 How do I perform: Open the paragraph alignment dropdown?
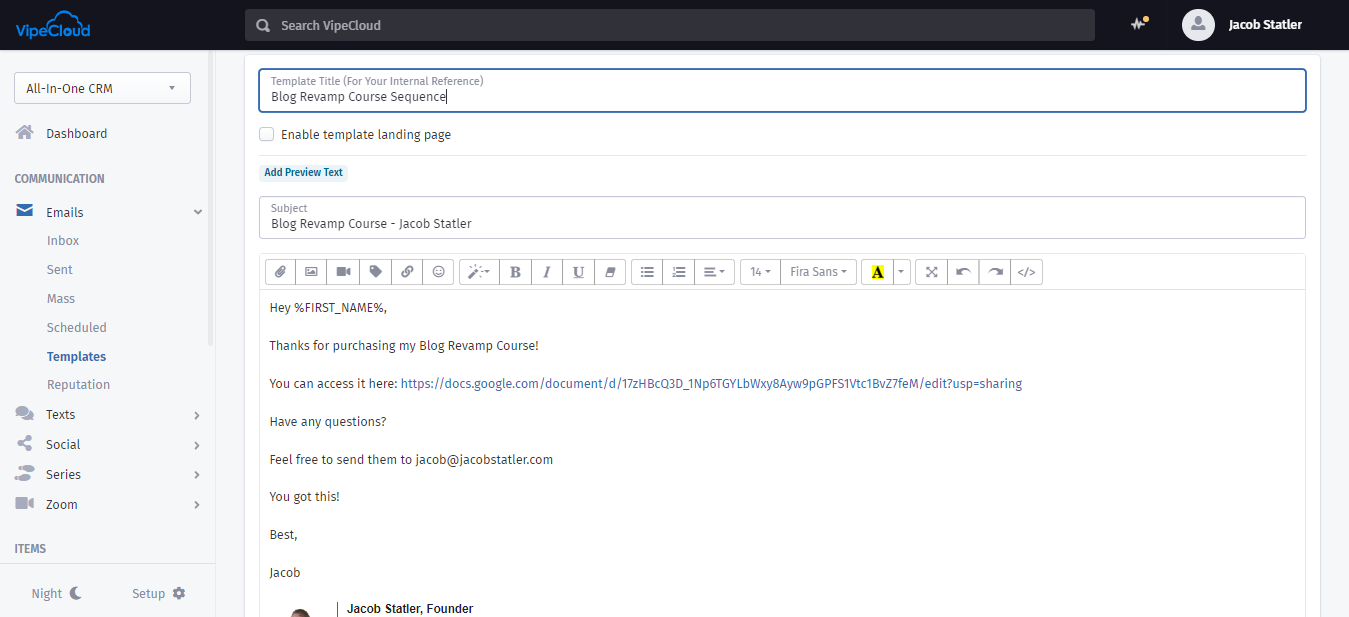pos(714,272)
